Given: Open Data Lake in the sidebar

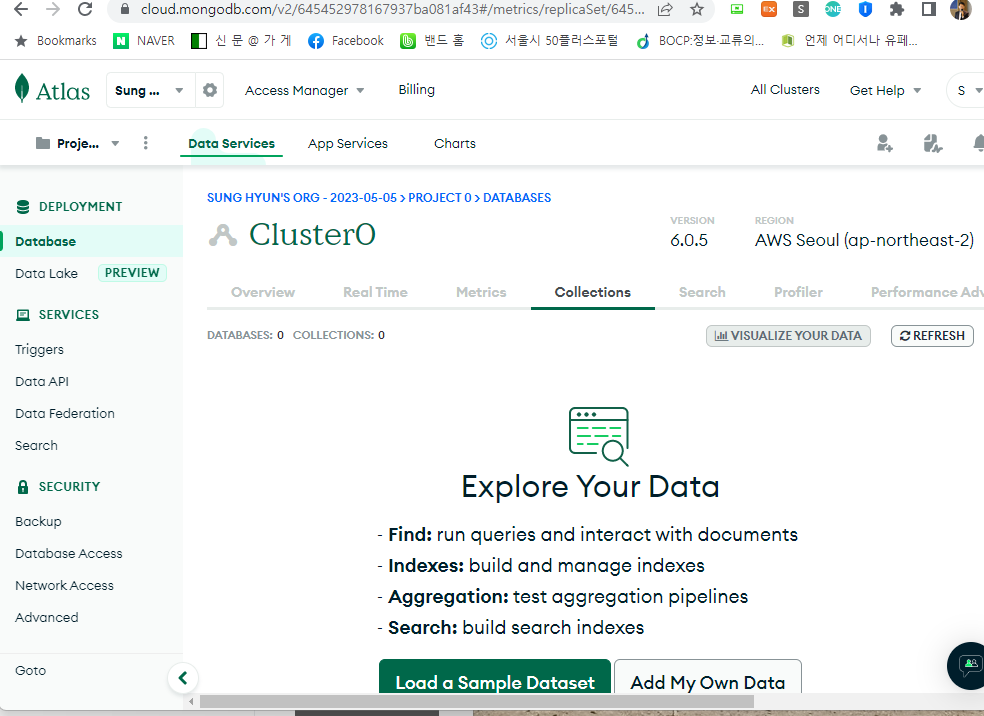Looking at the screenshot, I should click(x=46, y=274).
